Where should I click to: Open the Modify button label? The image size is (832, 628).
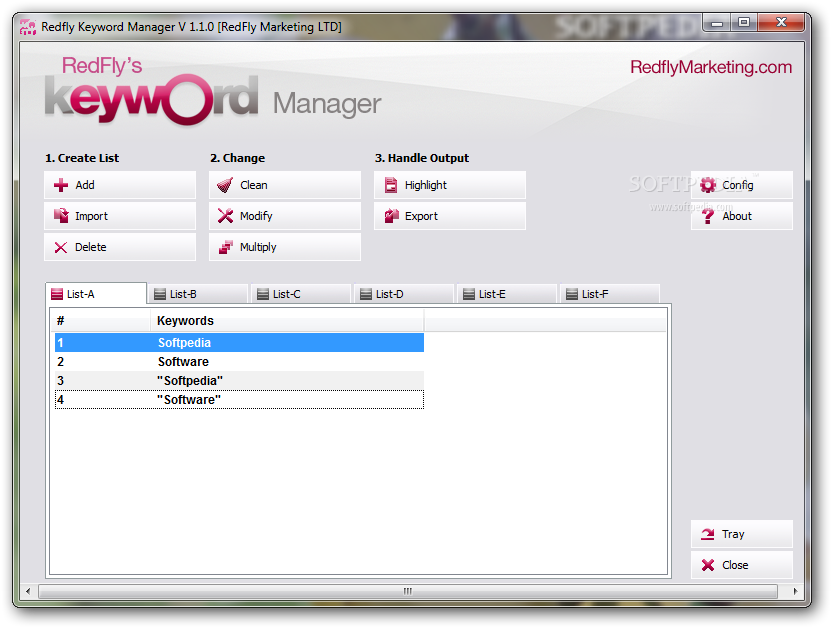pos(256,216)
